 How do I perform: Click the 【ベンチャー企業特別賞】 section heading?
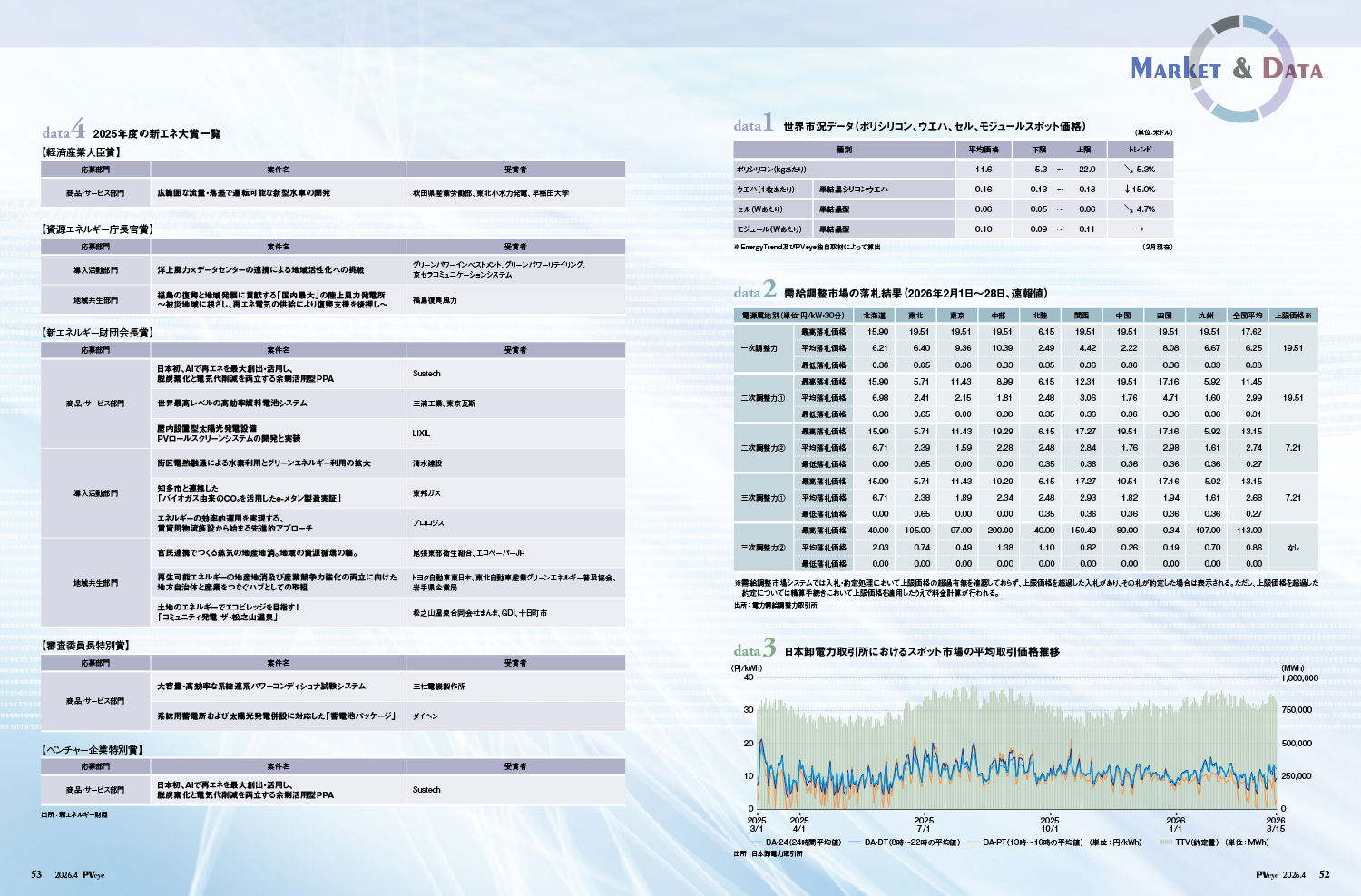pos(93,750)
